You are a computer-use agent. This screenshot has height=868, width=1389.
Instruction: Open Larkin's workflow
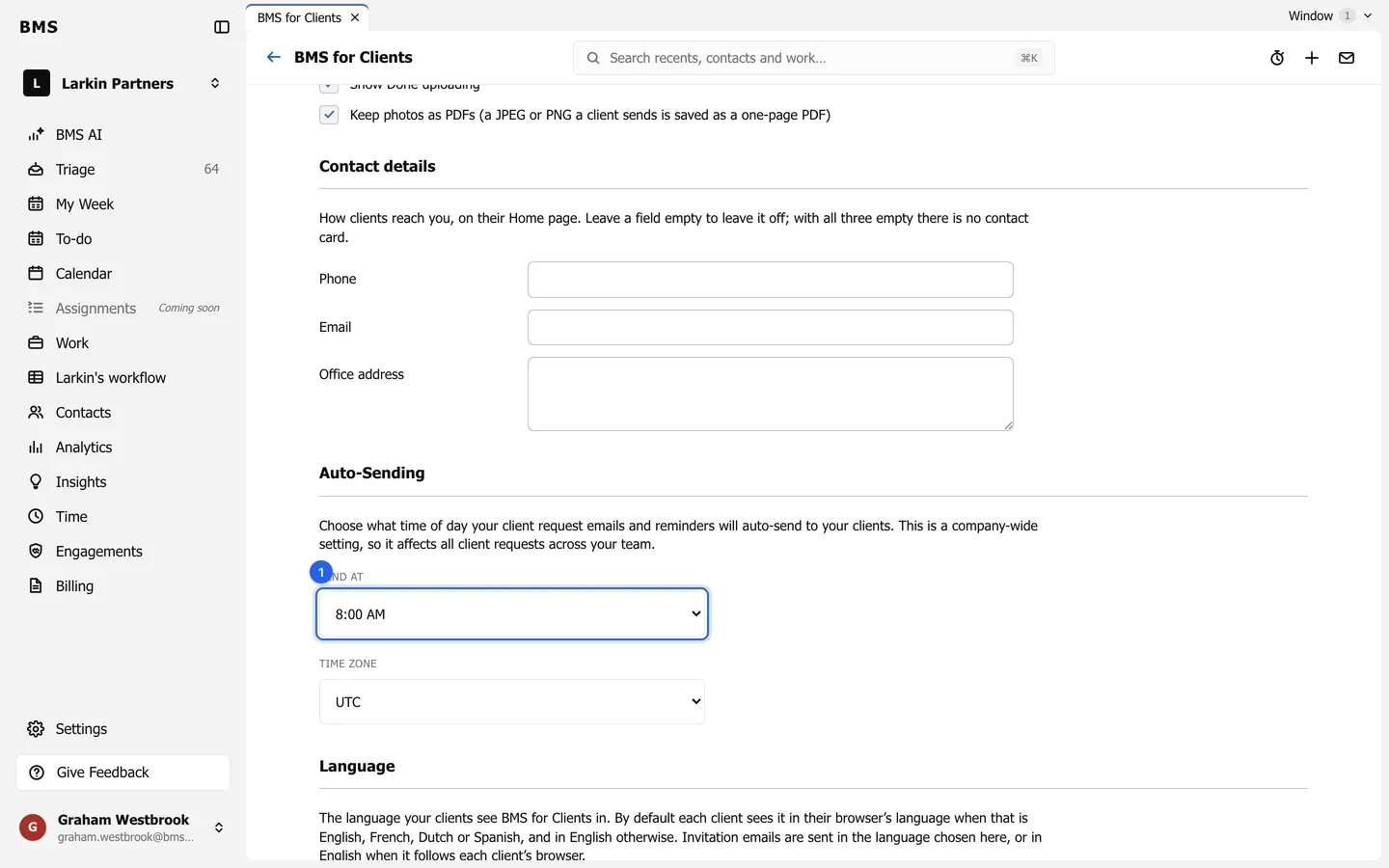tap(123, 378)
